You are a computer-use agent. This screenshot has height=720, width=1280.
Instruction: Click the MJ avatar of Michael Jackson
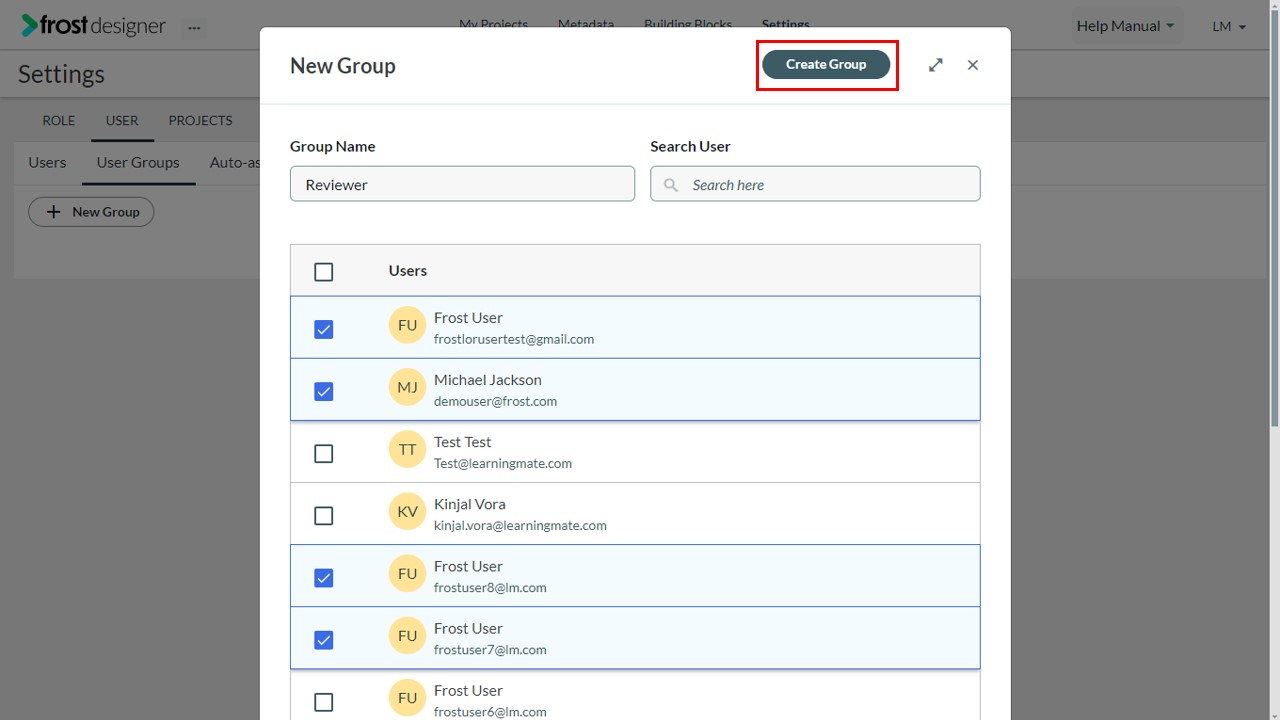click(x=407, y=387)
